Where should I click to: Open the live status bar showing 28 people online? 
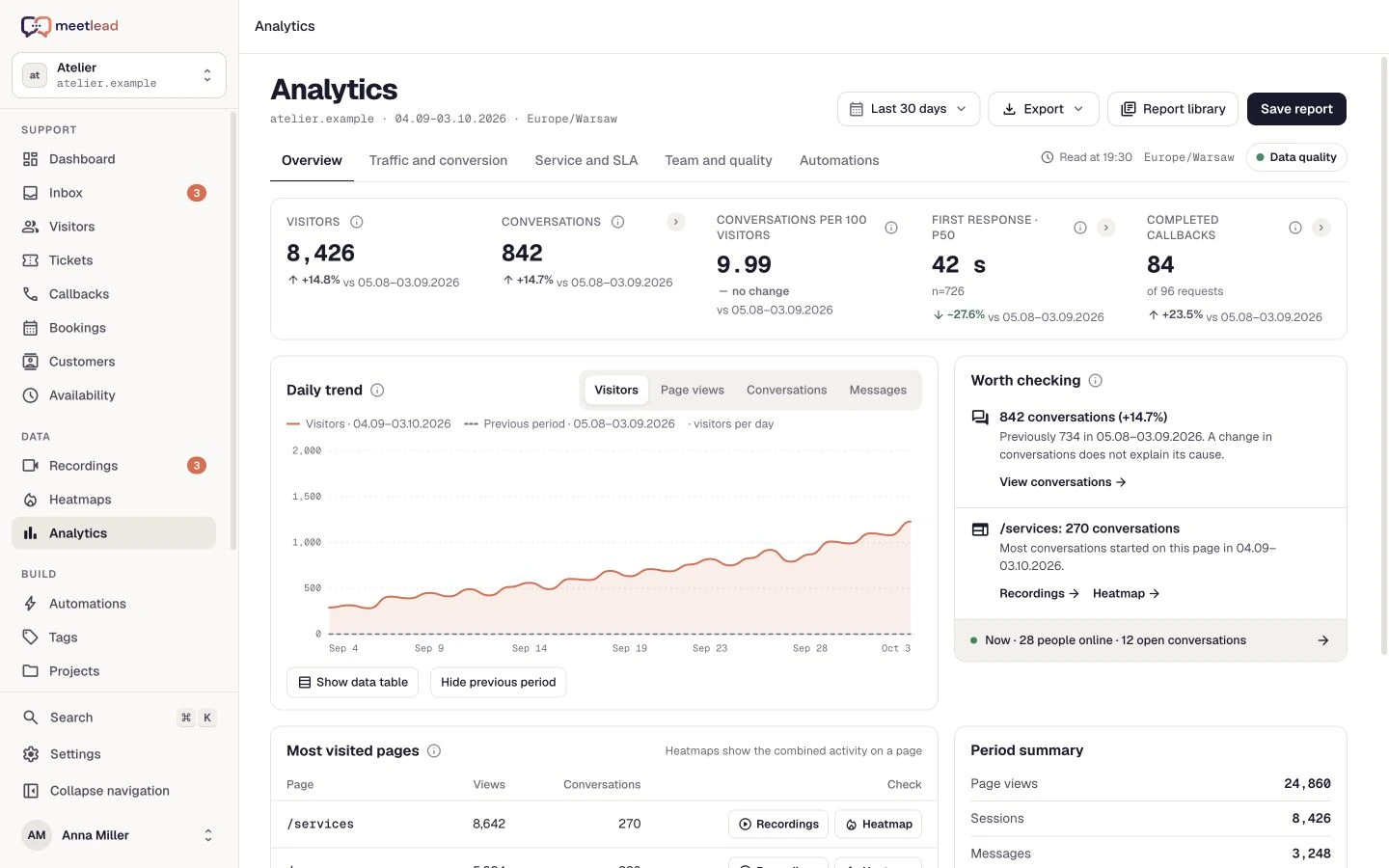[x=1150, y=640]
